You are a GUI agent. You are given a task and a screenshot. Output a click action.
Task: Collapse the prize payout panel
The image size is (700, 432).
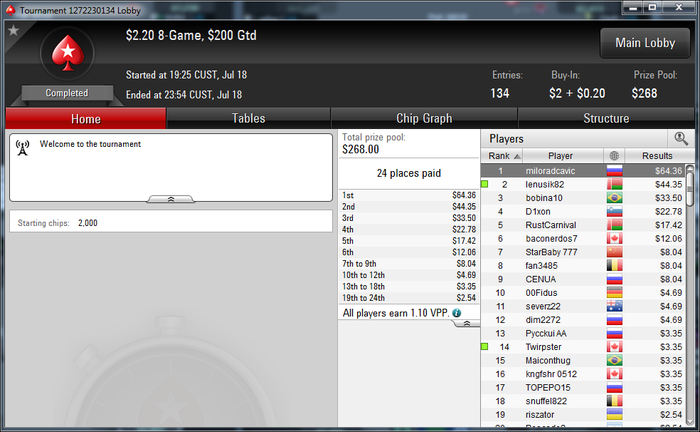tap(466, 323)
